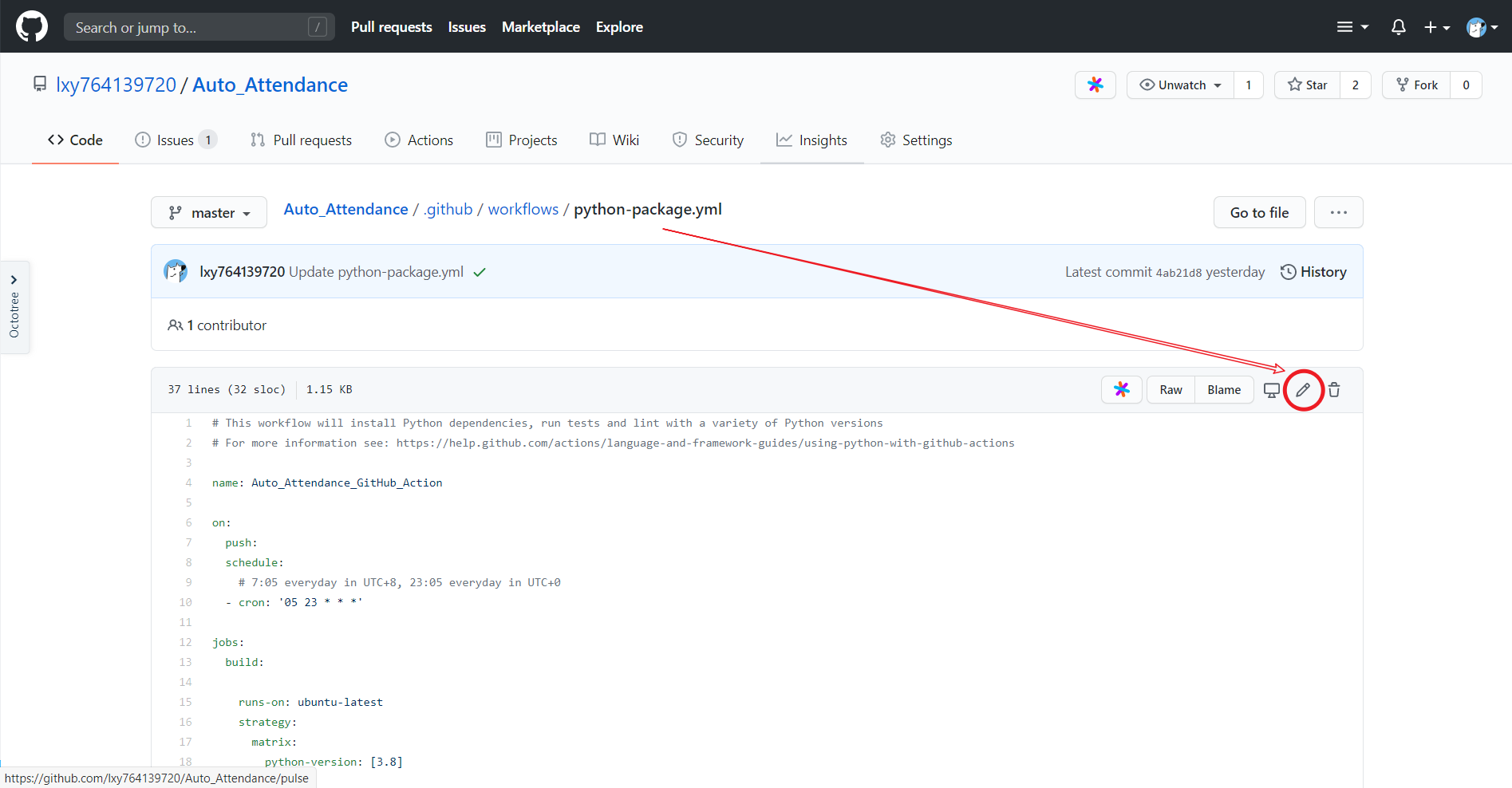Open the user avatar menu

click(x=1482, y=27)
